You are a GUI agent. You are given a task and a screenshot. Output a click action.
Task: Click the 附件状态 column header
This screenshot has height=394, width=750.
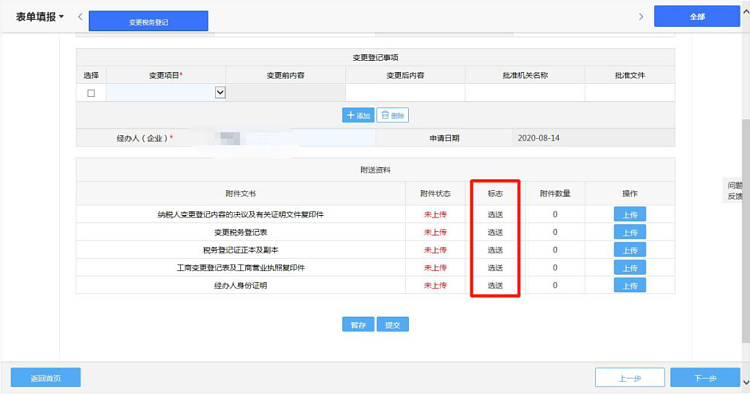coord(435,194)
